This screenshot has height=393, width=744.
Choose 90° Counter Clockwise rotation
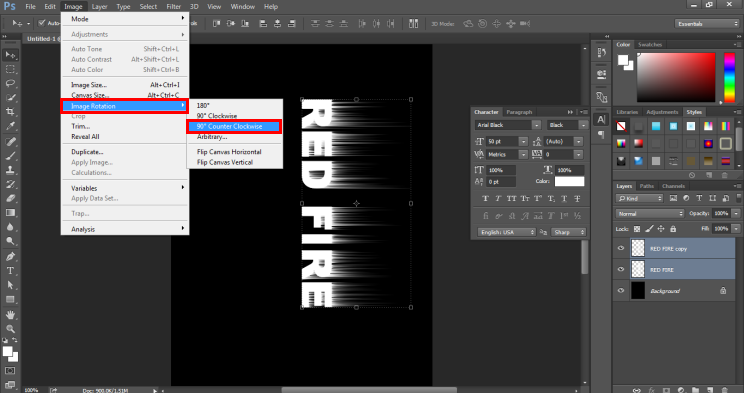coord(234,126)
